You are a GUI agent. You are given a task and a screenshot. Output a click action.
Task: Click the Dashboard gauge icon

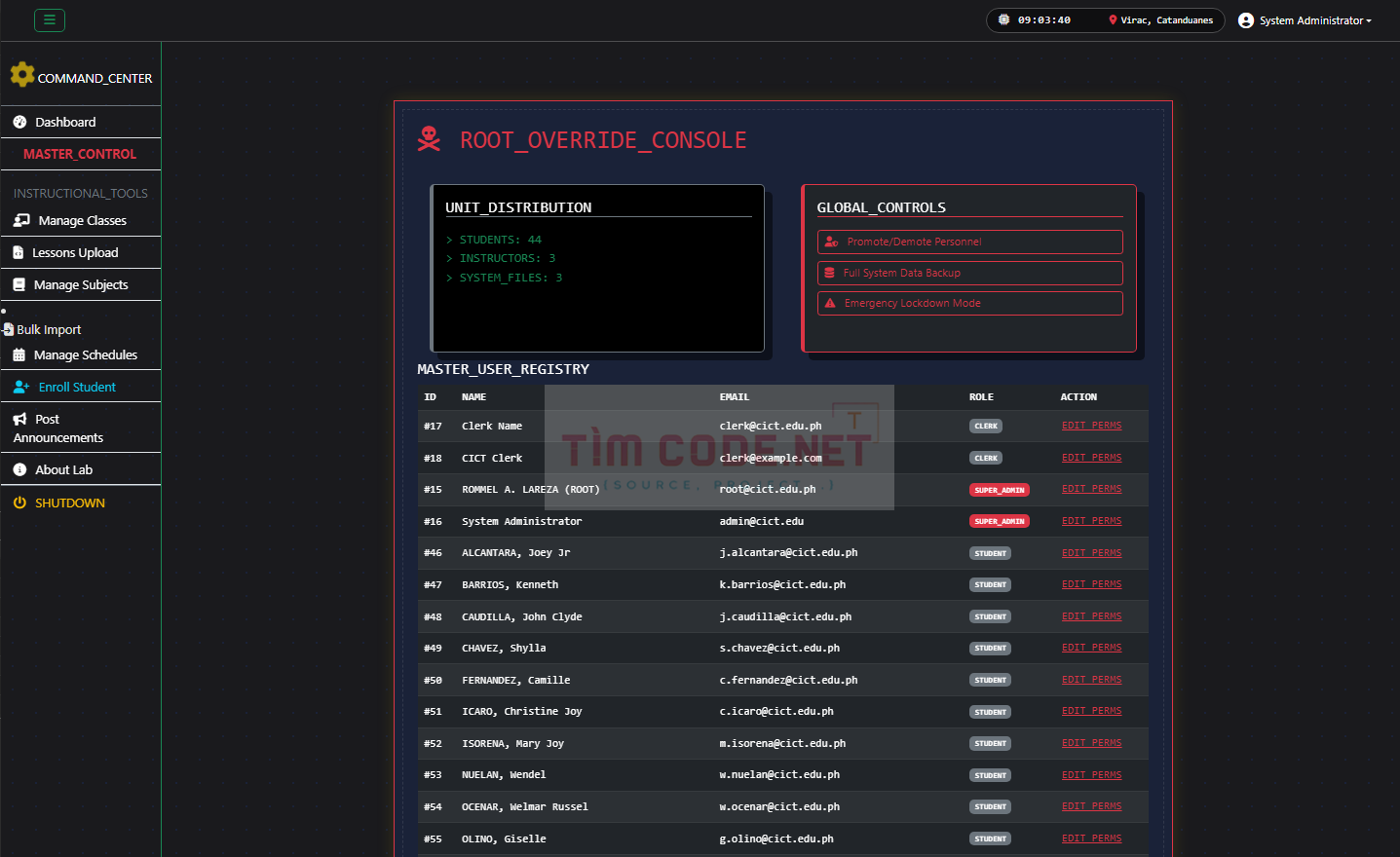tap(19, 122)
